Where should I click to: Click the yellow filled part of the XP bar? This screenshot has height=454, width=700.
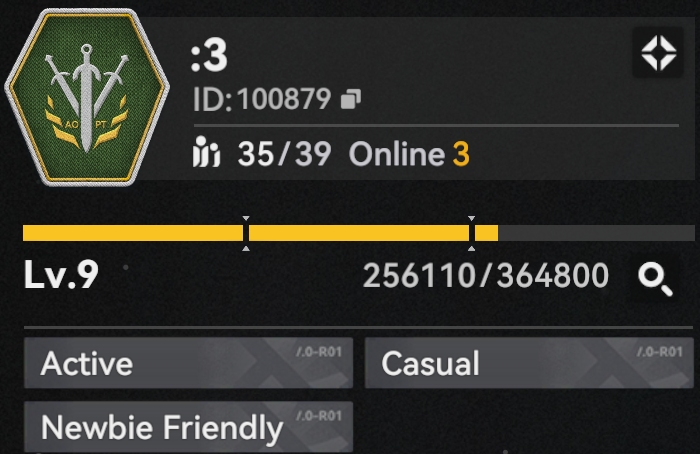[x=260, y=233]
